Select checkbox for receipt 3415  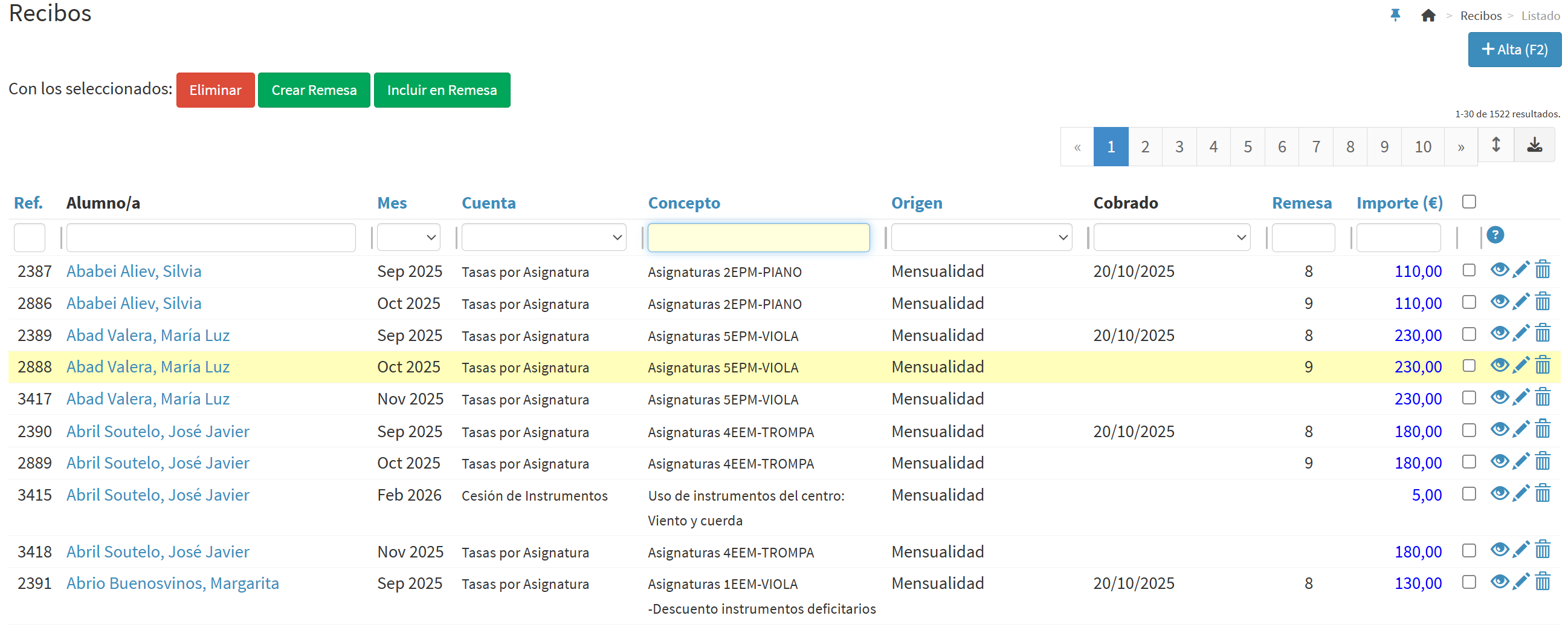click(x=1469, y=493)
